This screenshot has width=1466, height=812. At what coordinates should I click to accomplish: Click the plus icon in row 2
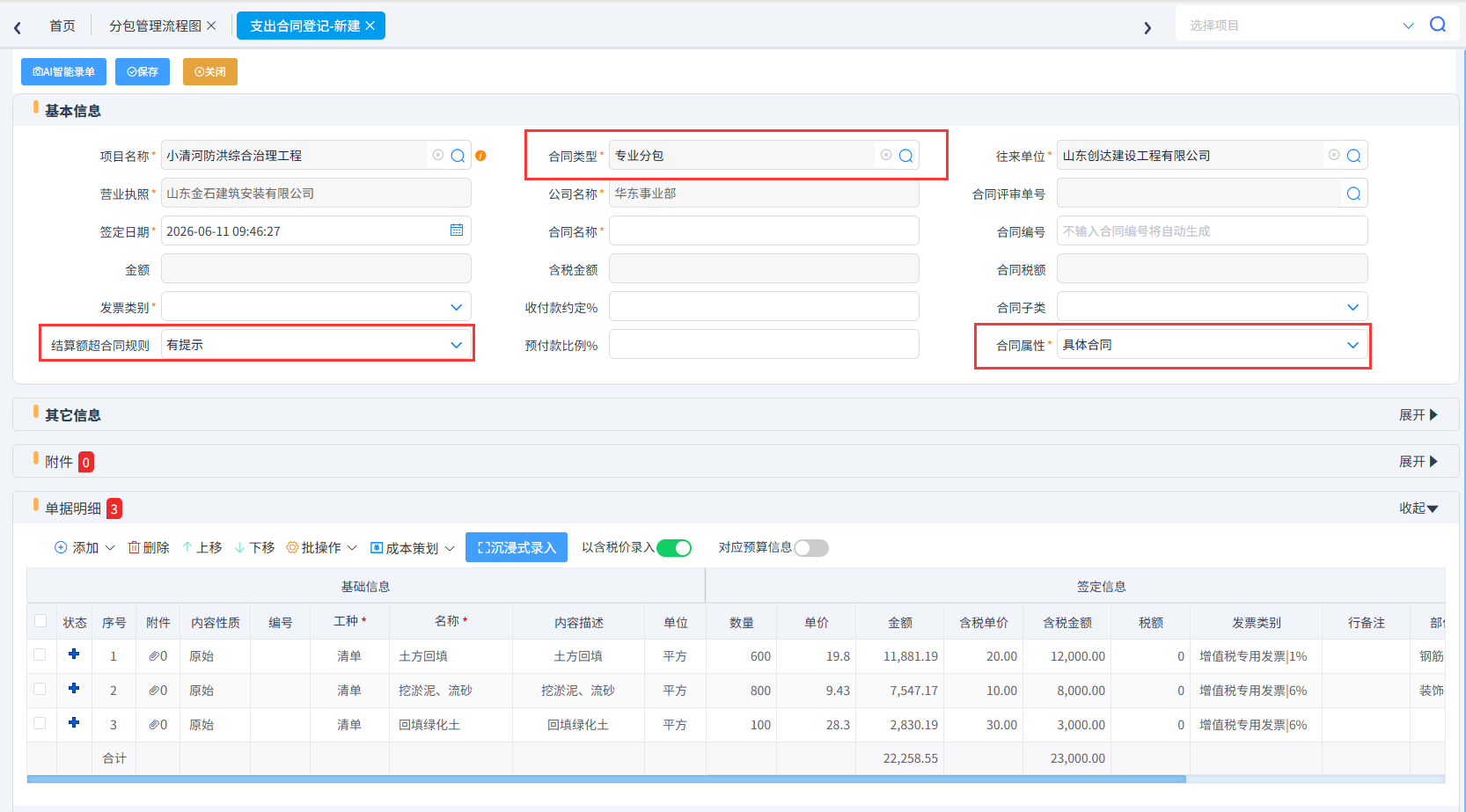pyautogui.click(x=74, y=689)
